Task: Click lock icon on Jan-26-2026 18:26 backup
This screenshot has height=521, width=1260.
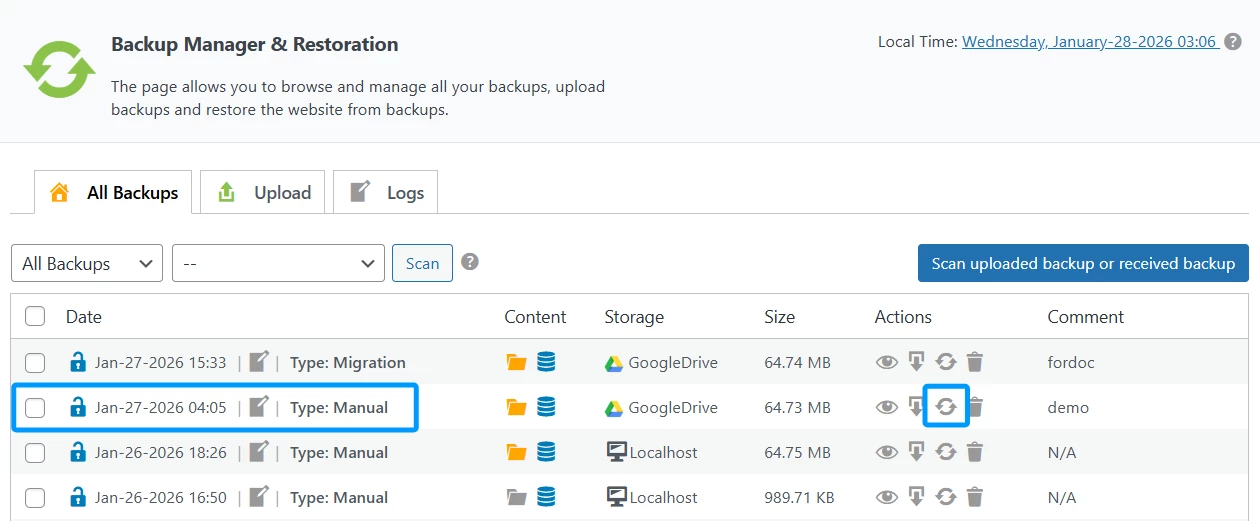Action: tap(77, 452)
